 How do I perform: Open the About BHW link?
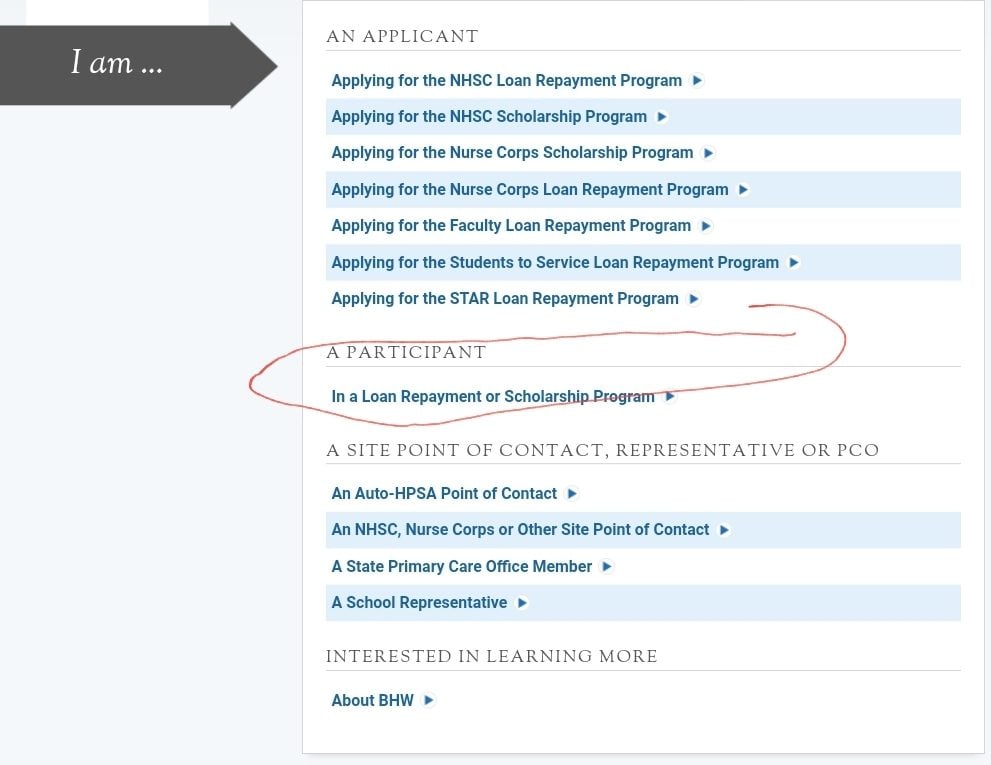(x=372, y=700)
